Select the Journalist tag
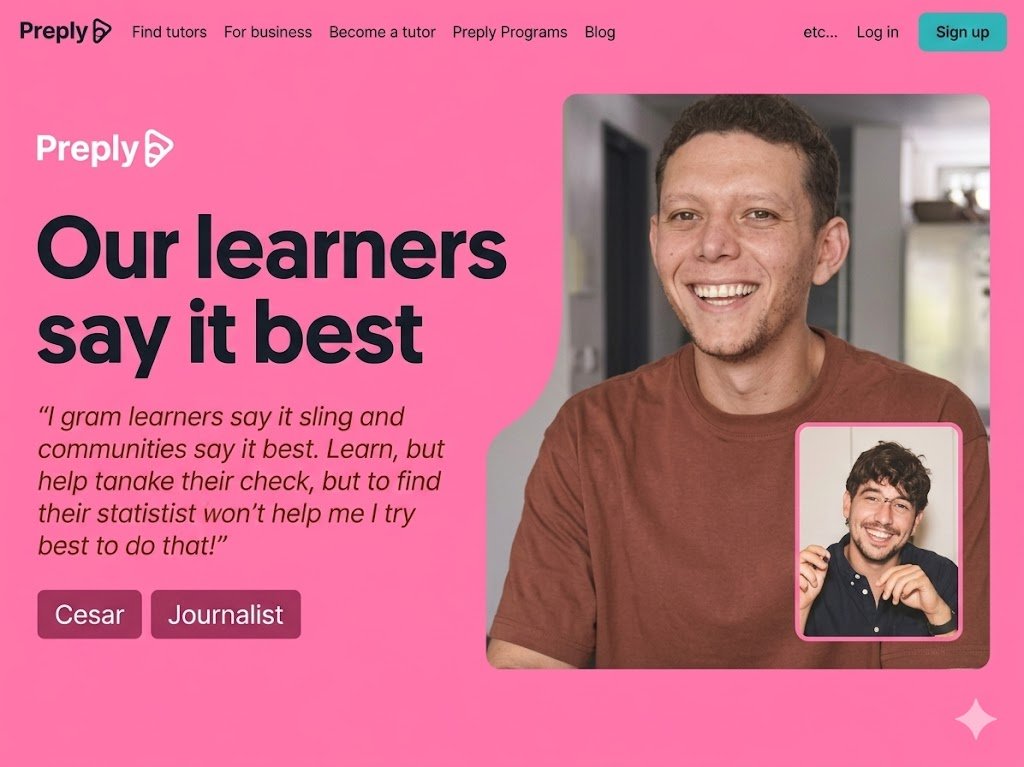This screenshot has width=1024, height=767. click(x=225, y=614)
